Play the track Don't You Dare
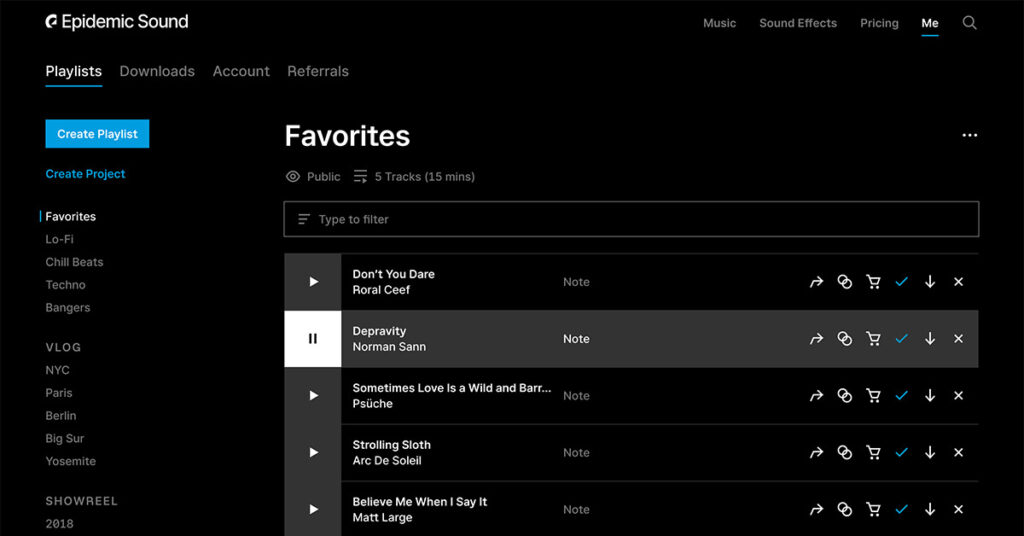Screen dimensions: 1024x536 tap(313, 282)
